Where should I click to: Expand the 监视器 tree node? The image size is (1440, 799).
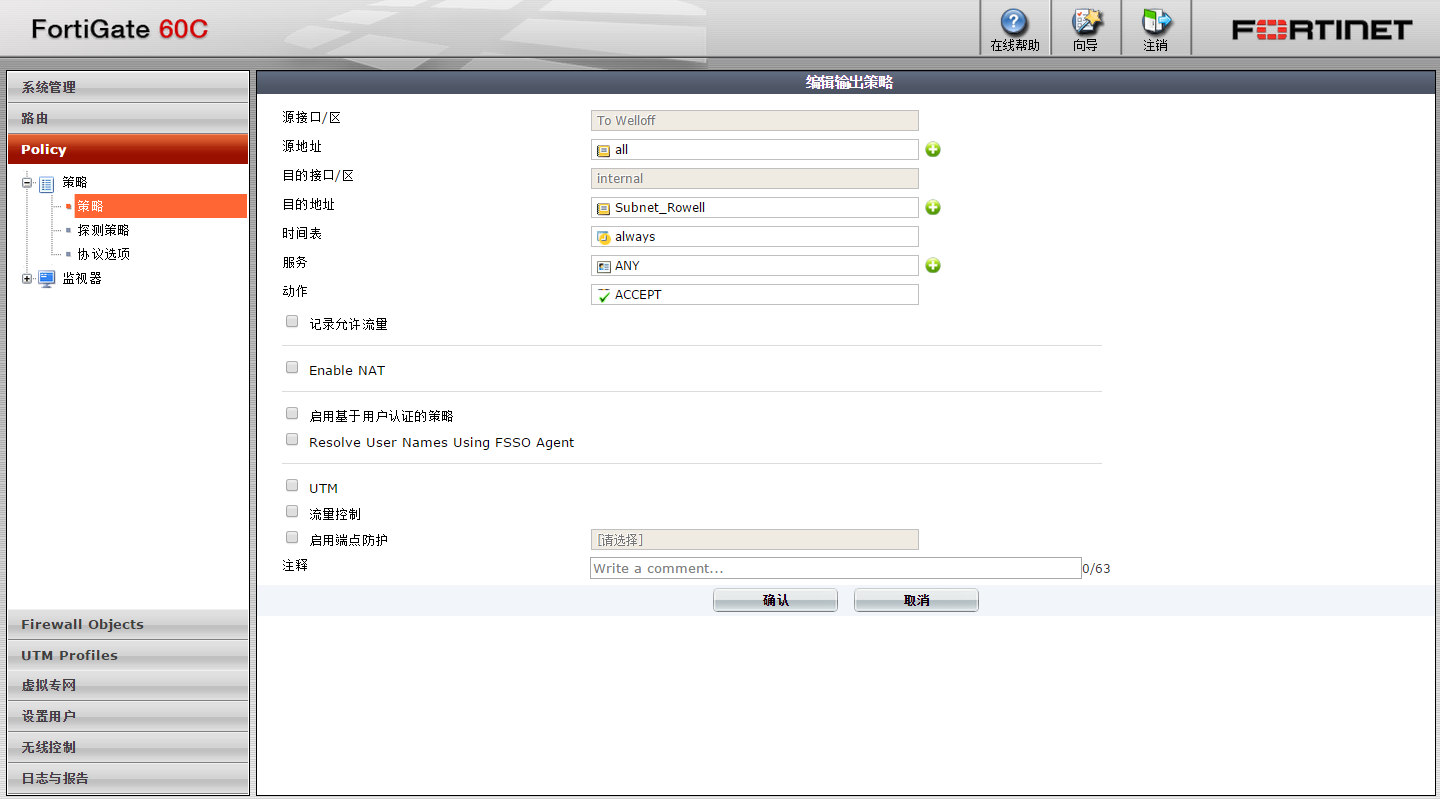point(27,279)
